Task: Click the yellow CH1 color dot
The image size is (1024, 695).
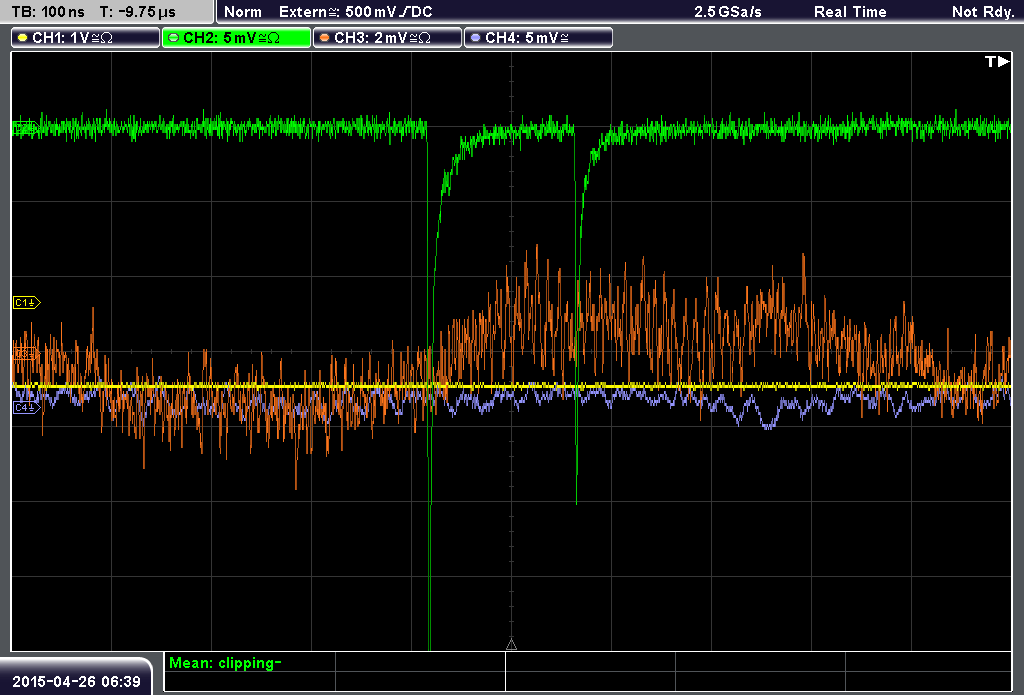Action: [x=23, y=38]
